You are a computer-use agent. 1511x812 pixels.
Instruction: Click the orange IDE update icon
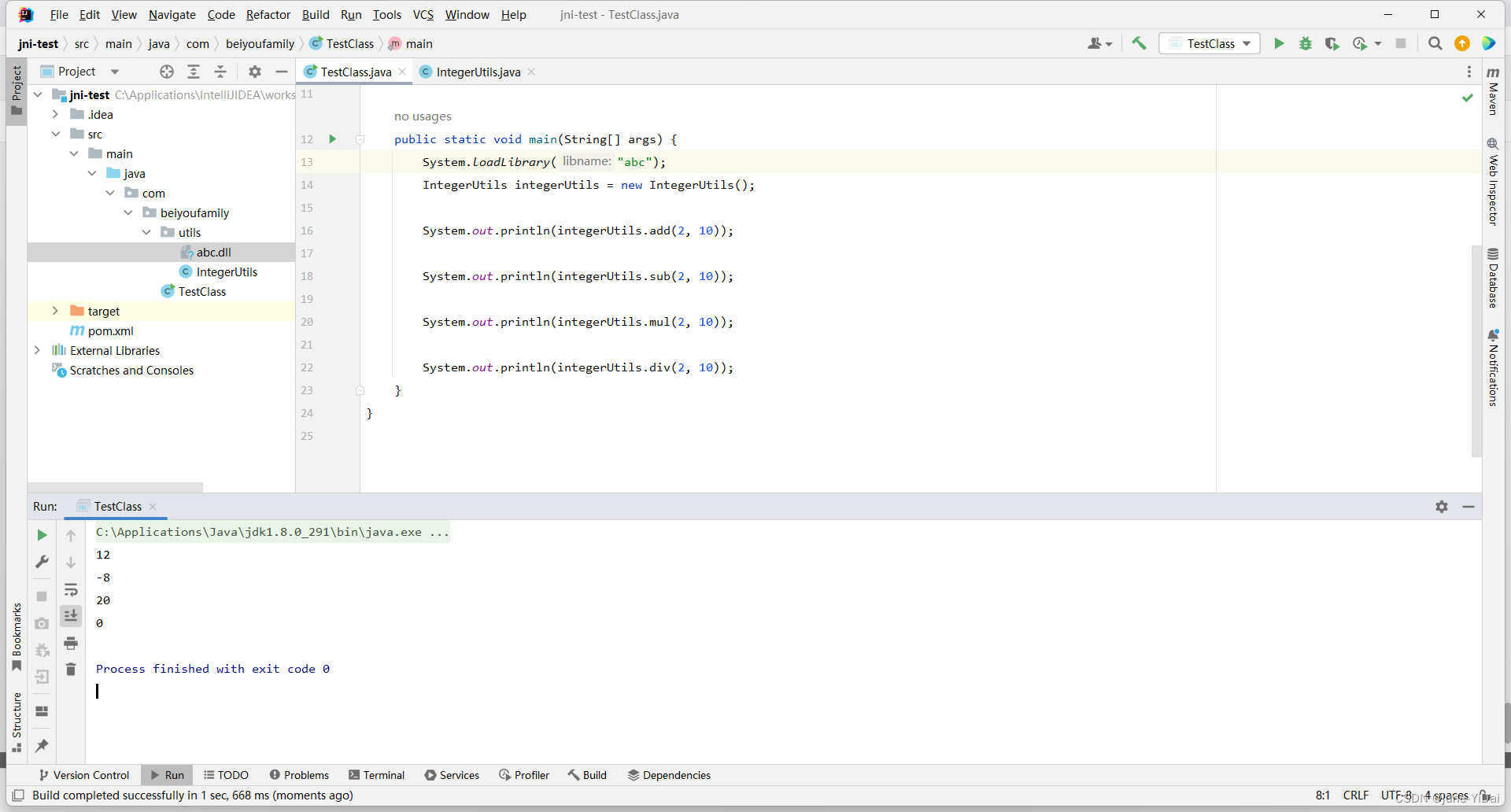[1462, 43]
